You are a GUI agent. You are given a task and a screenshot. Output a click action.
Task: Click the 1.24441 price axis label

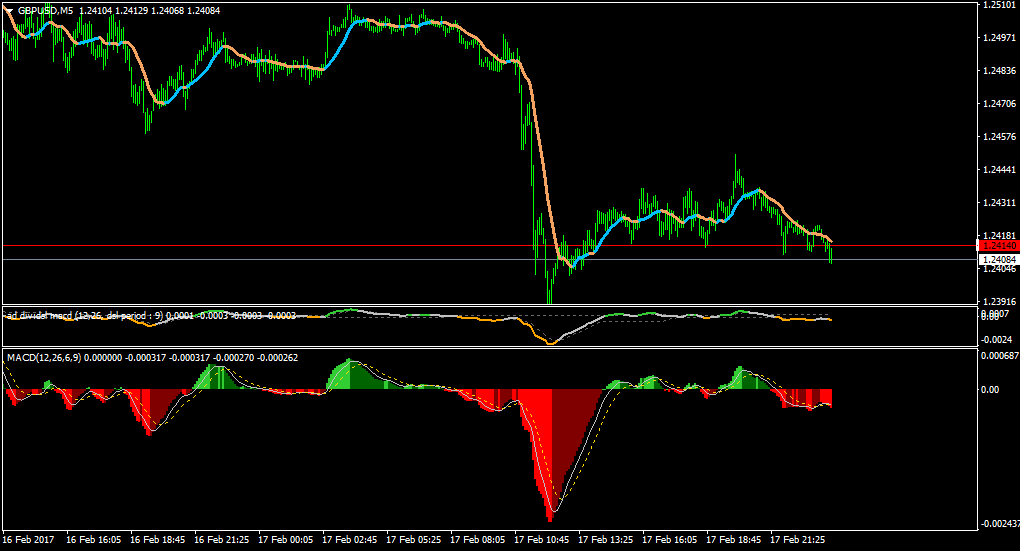(x=1000, y=170)
